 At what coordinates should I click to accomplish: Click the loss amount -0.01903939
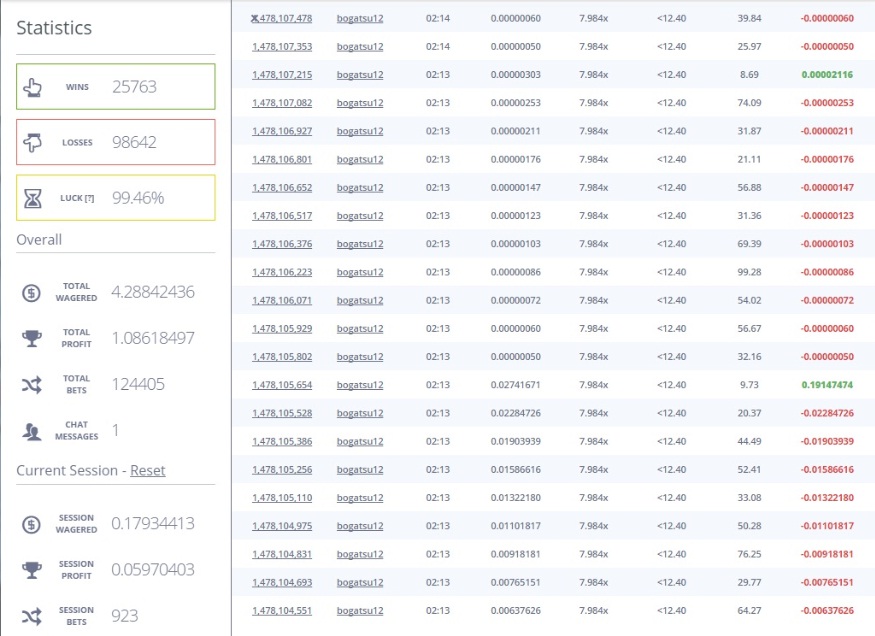point(827,441)
